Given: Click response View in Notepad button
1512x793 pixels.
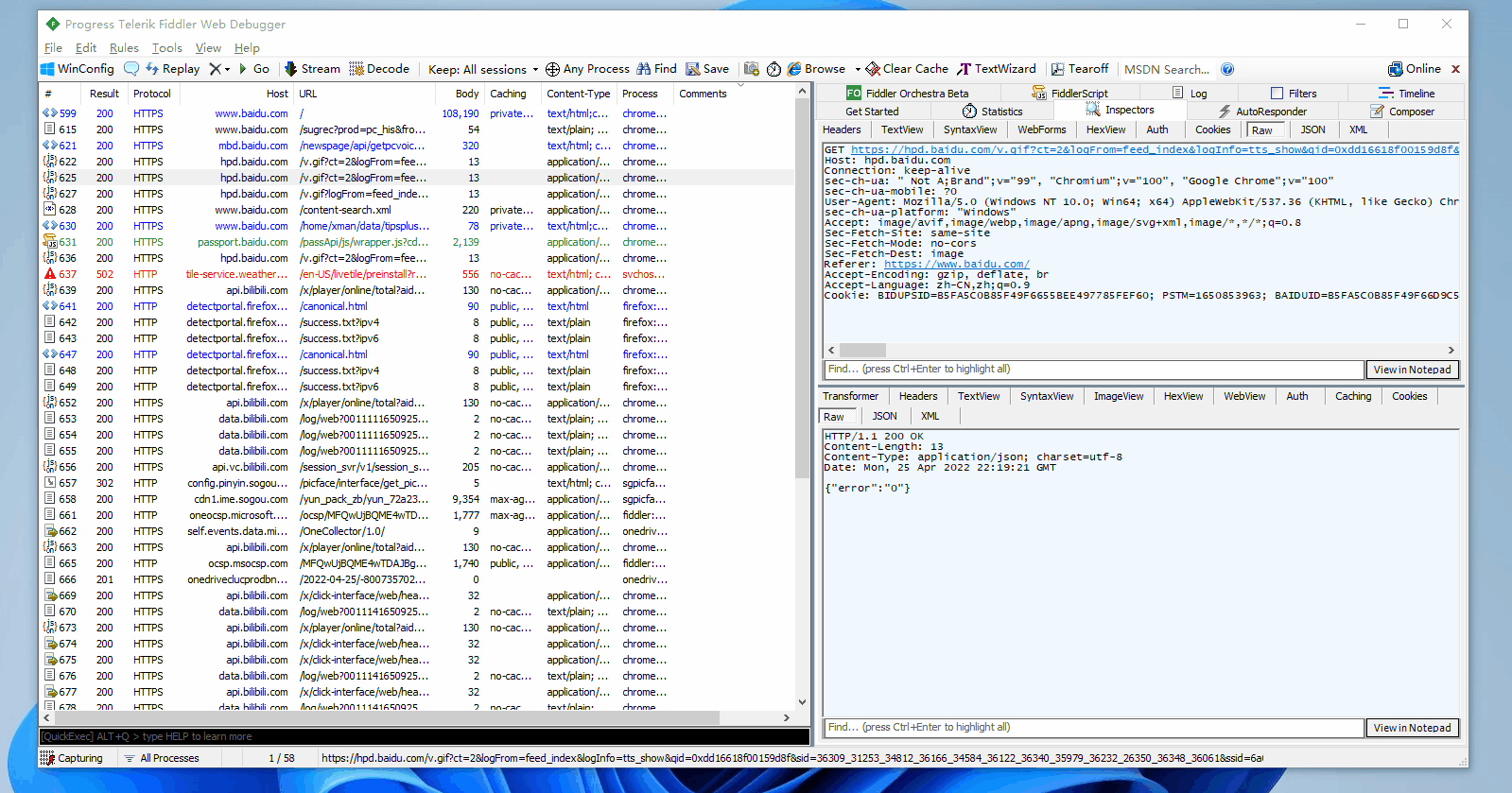Looking at the screenshot, I should tap(1412, 728).
